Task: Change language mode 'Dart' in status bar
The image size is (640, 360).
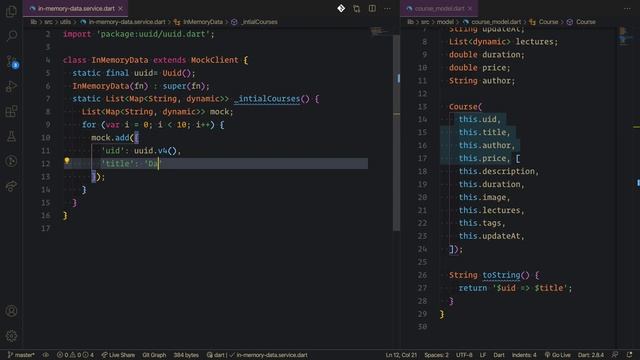Action: (499, 355)
